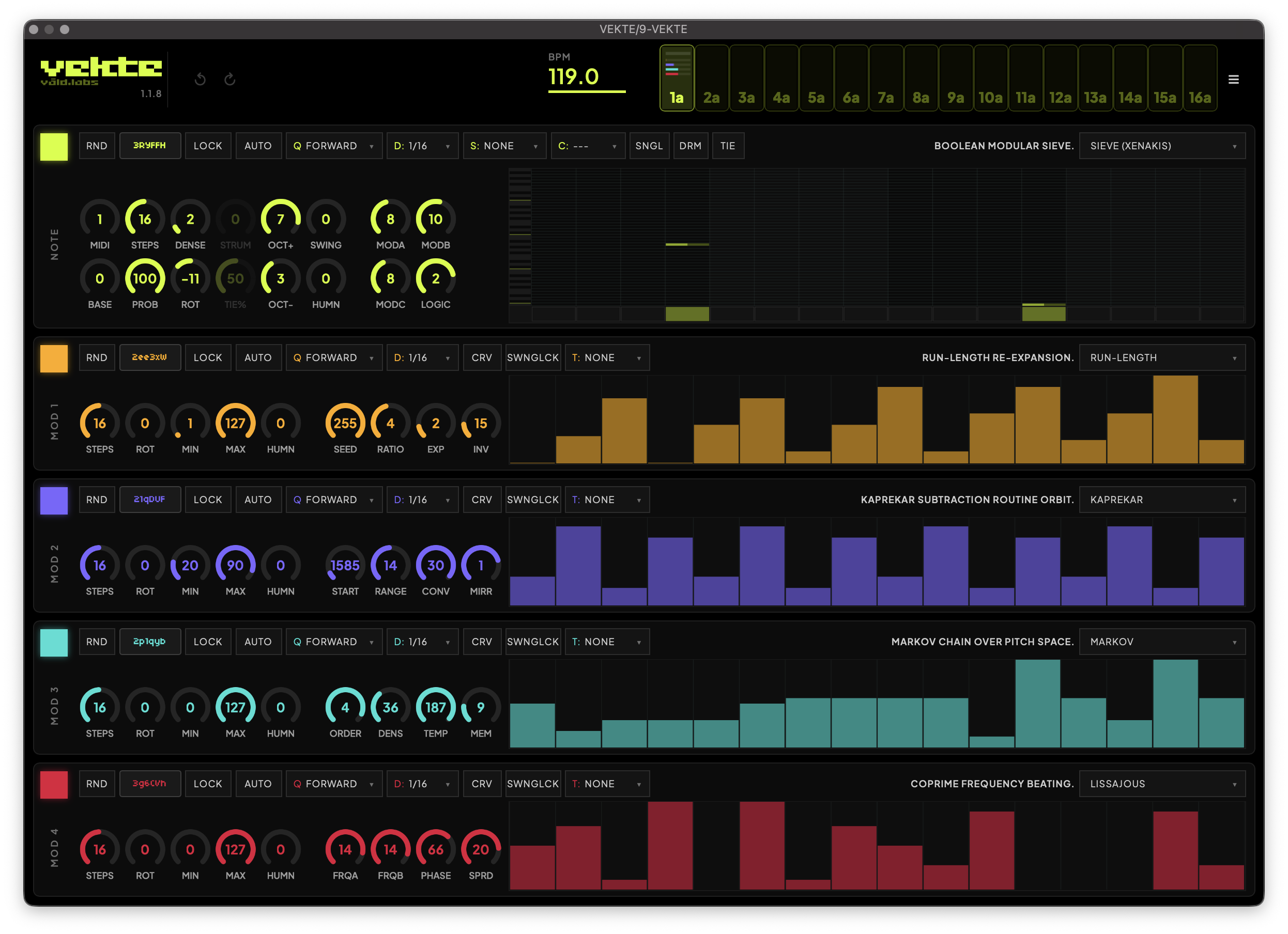This screenshot has width=1288, height=934.
Task: Click the red MOD 4 color square
Action: pos(54,784)
